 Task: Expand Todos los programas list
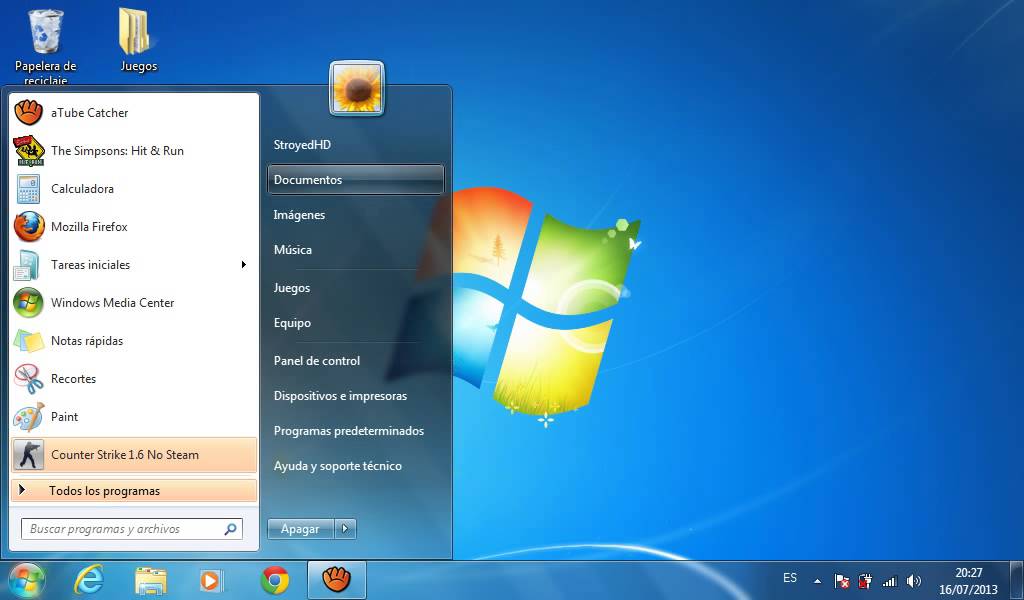(x=134, y=491)
